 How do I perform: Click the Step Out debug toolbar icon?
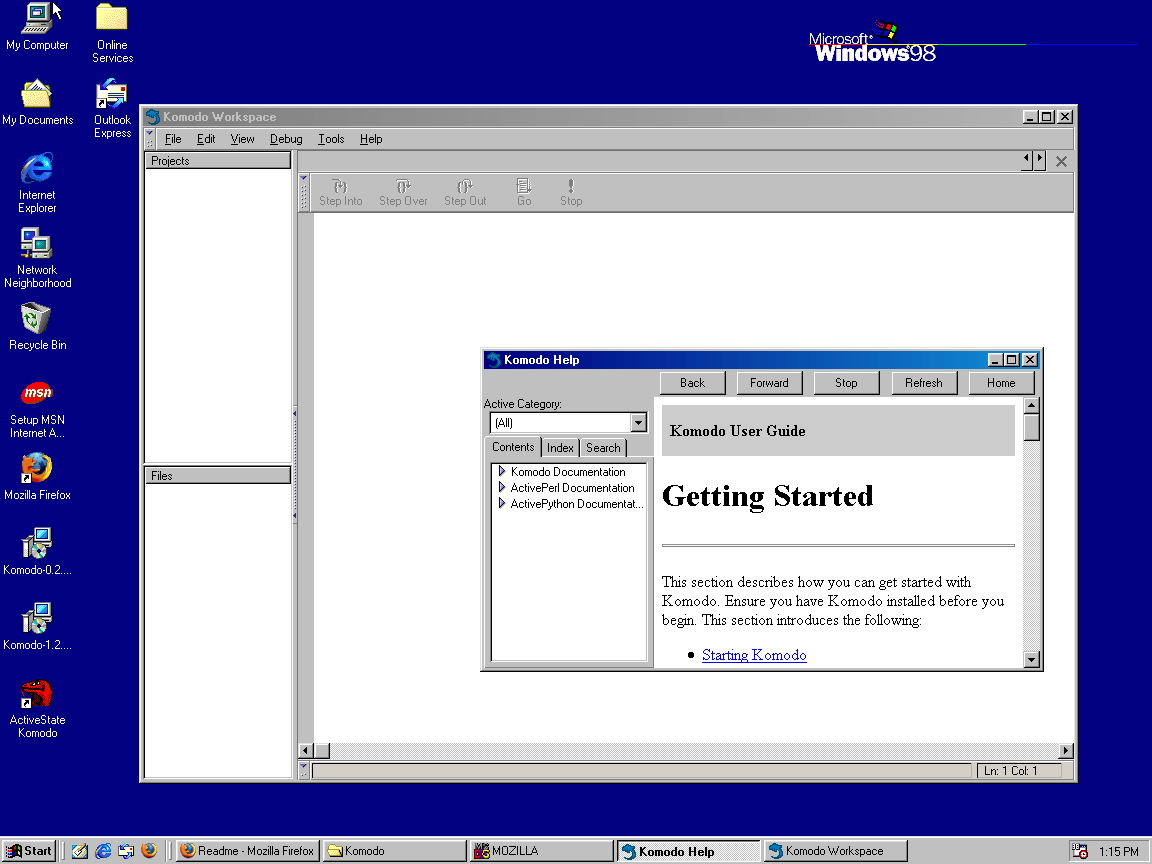[465, 192]
